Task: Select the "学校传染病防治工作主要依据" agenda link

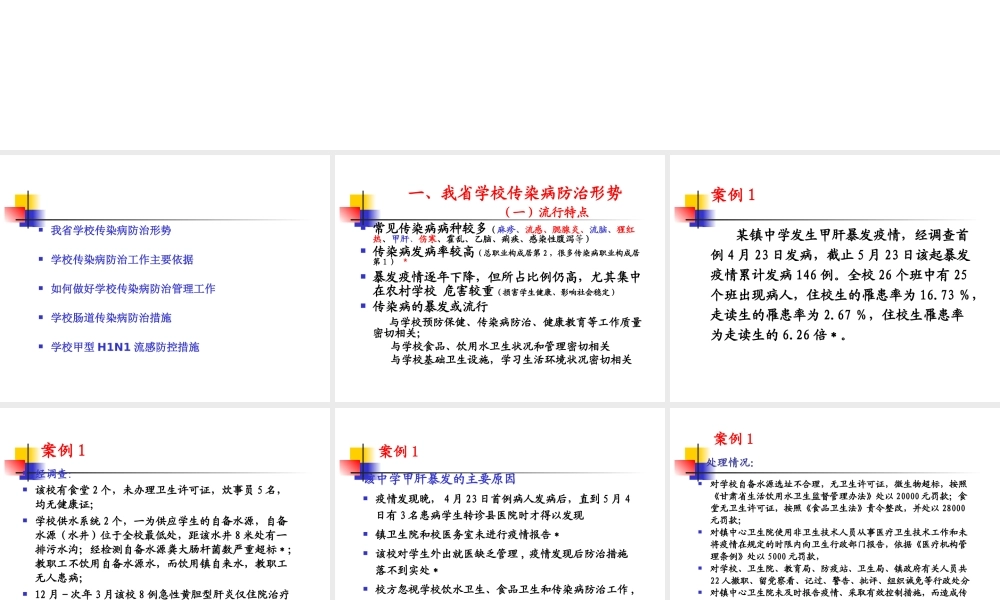Action: click(122, 259)
